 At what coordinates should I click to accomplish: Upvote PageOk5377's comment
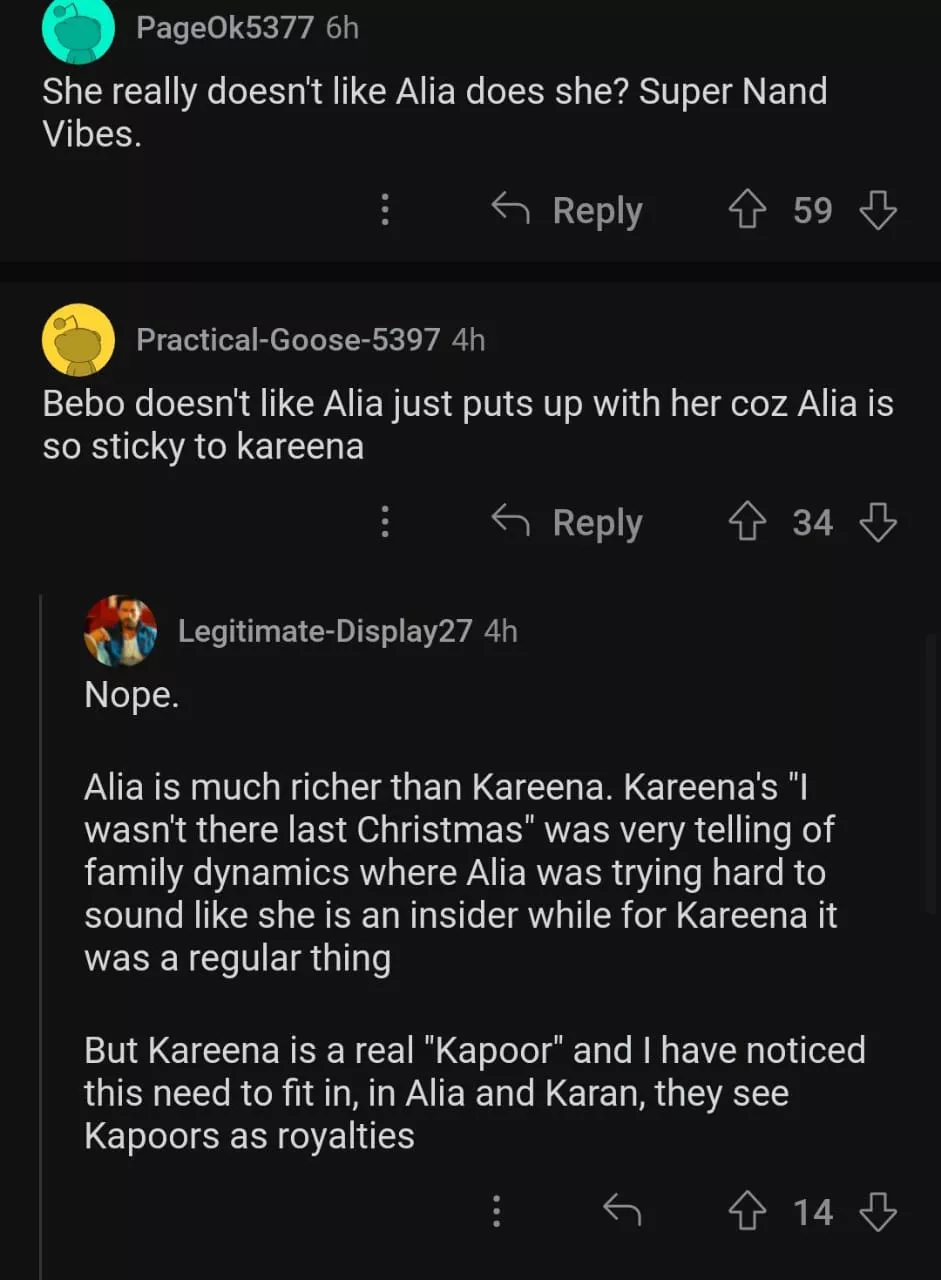746,211
